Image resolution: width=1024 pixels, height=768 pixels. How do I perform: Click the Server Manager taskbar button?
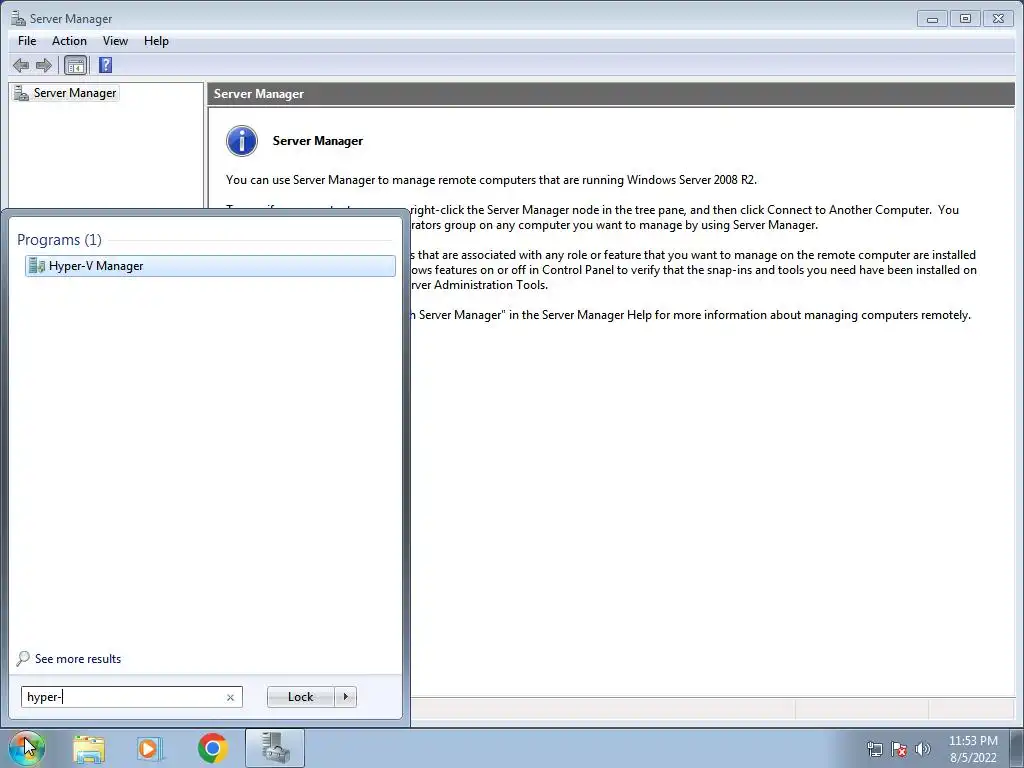pyautogui.click(x=275, y=748)
